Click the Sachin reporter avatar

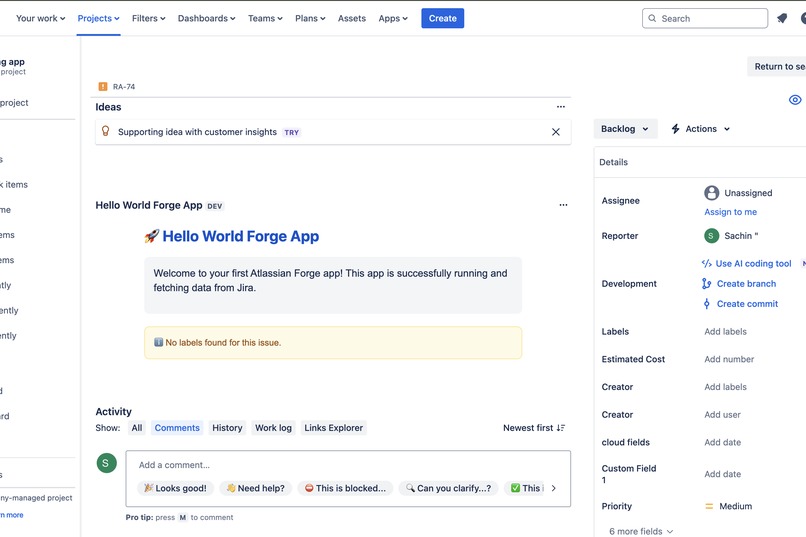click(x=711, y=236)
